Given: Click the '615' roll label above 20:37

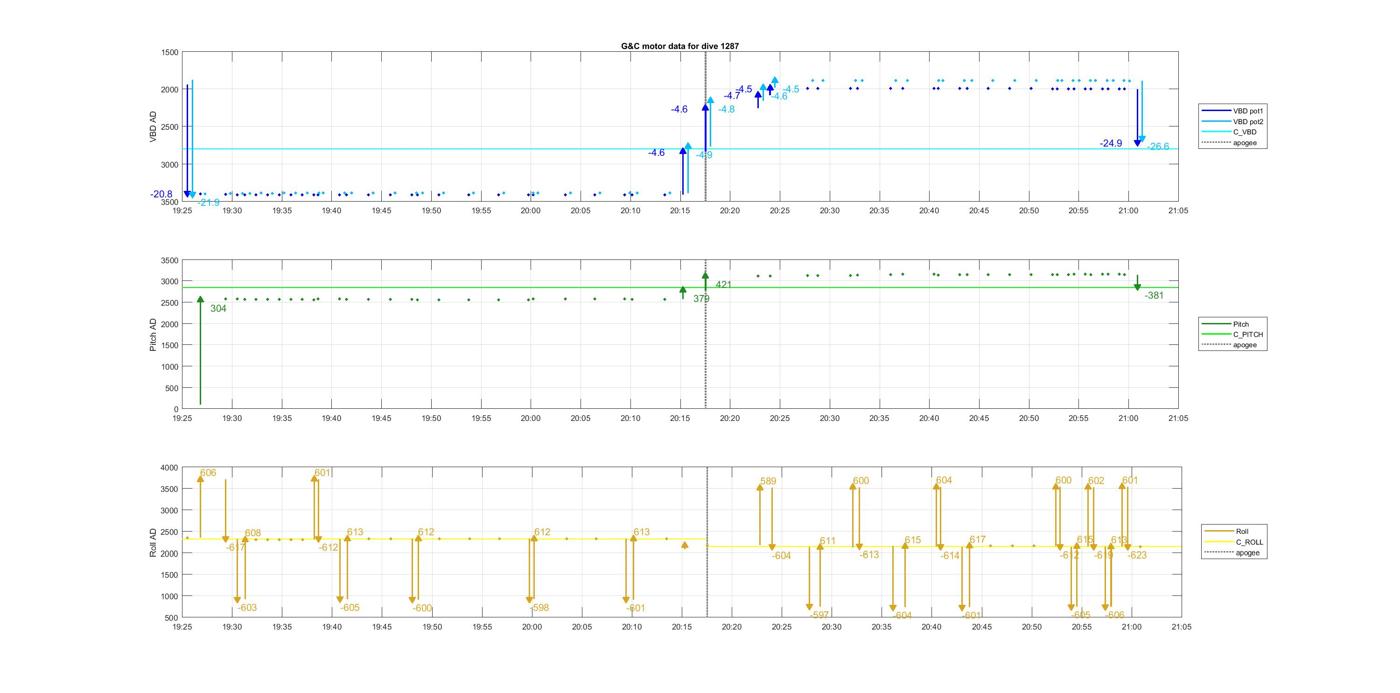Looking at the screenshot, I should 913,540.
